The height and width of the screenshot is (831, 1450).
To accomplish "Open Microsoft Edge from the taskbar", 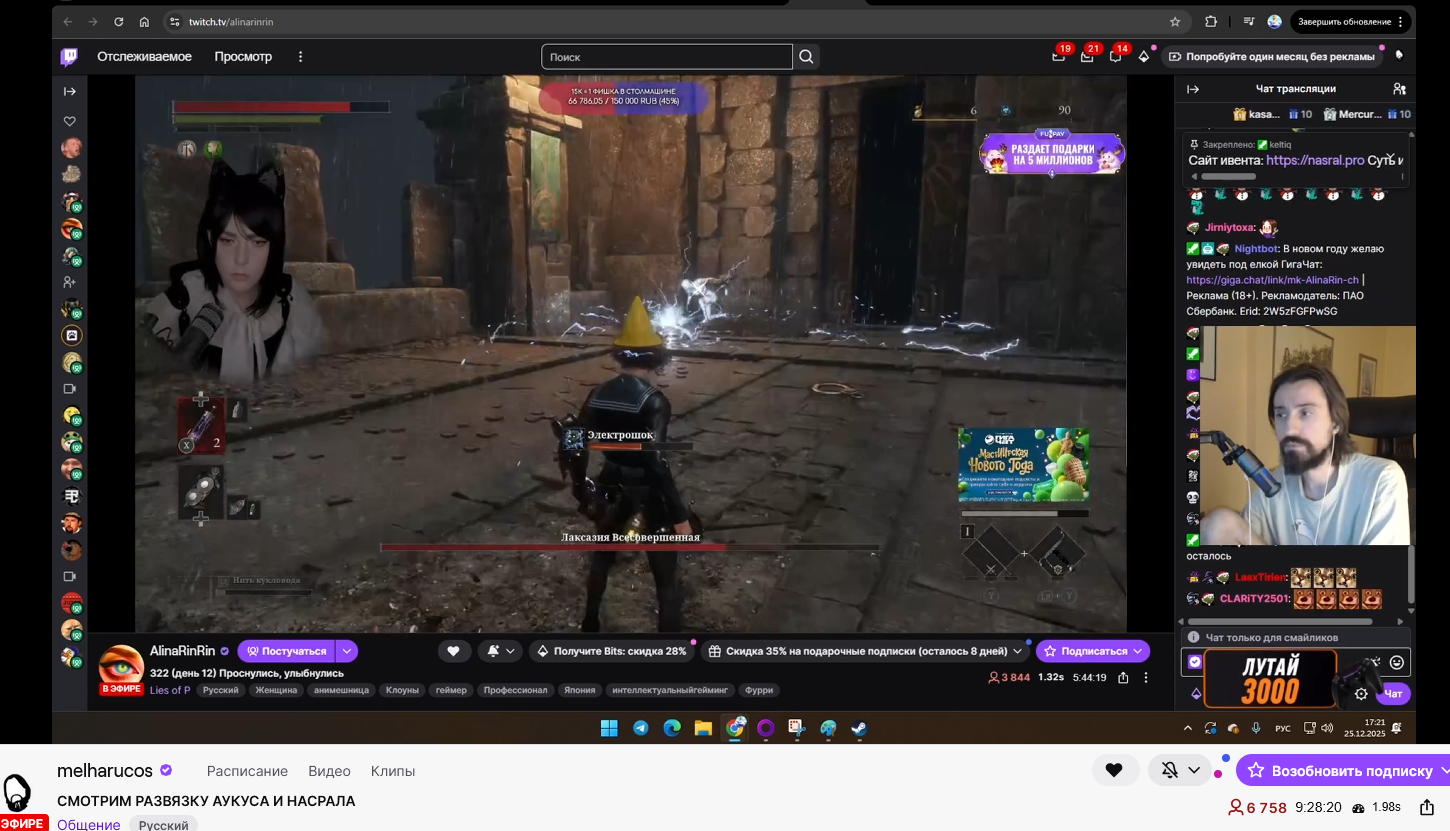I will pos(672,728).
